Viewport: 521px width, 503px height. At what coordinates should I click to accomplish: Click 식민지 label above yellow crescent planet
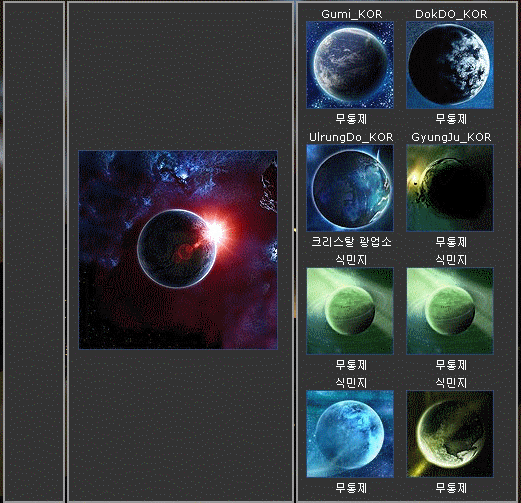(451, 382)
